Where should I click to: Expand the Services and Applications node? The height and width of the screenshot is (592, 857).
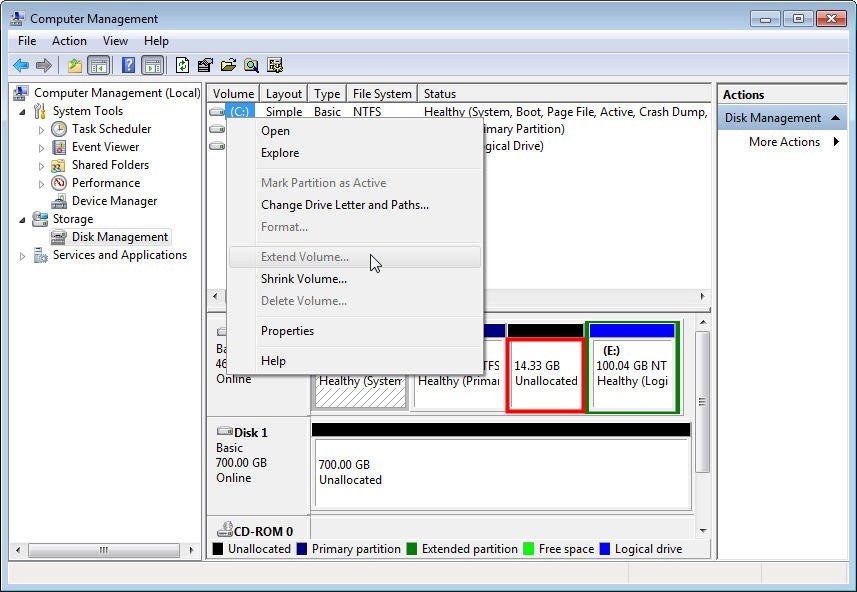click(x=22, y=256)
